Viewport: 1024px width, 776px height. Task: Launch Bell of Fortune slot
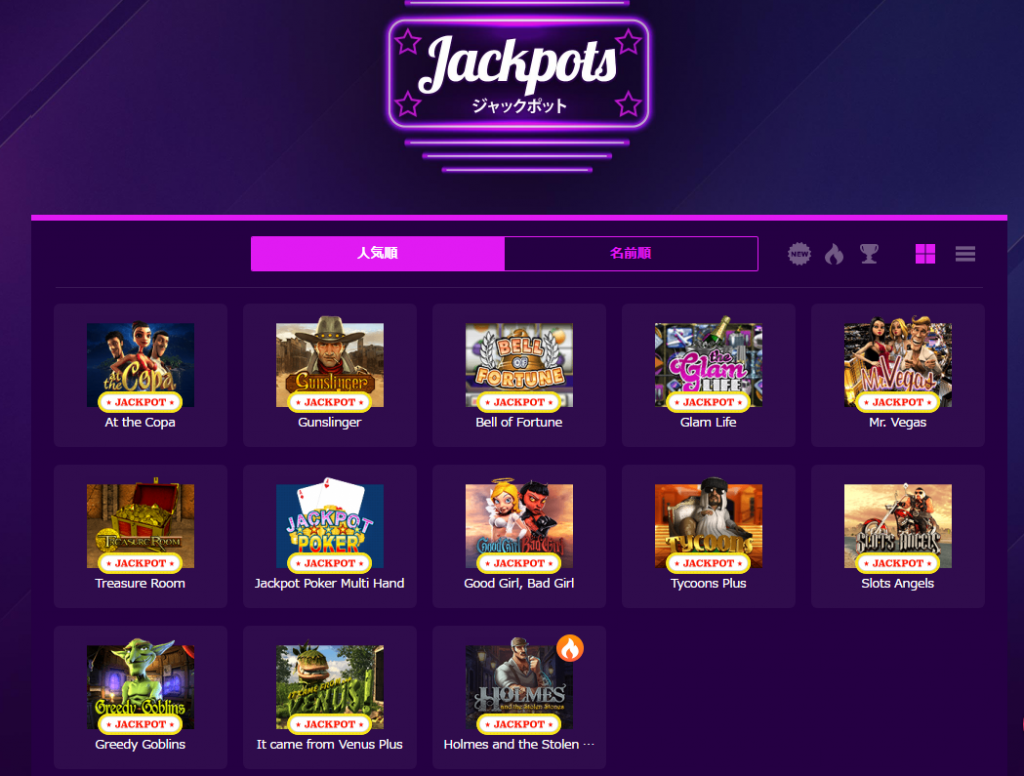[519, 375]
